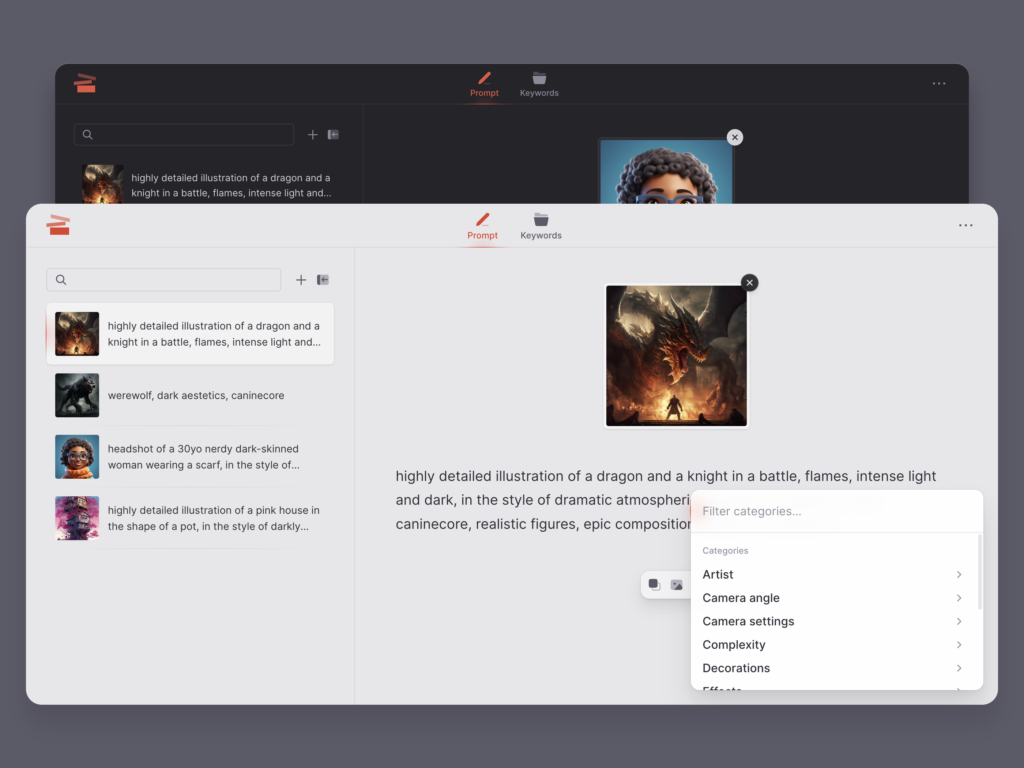
Task: Click image icon in floating toolbar
Action: (677, 584)
